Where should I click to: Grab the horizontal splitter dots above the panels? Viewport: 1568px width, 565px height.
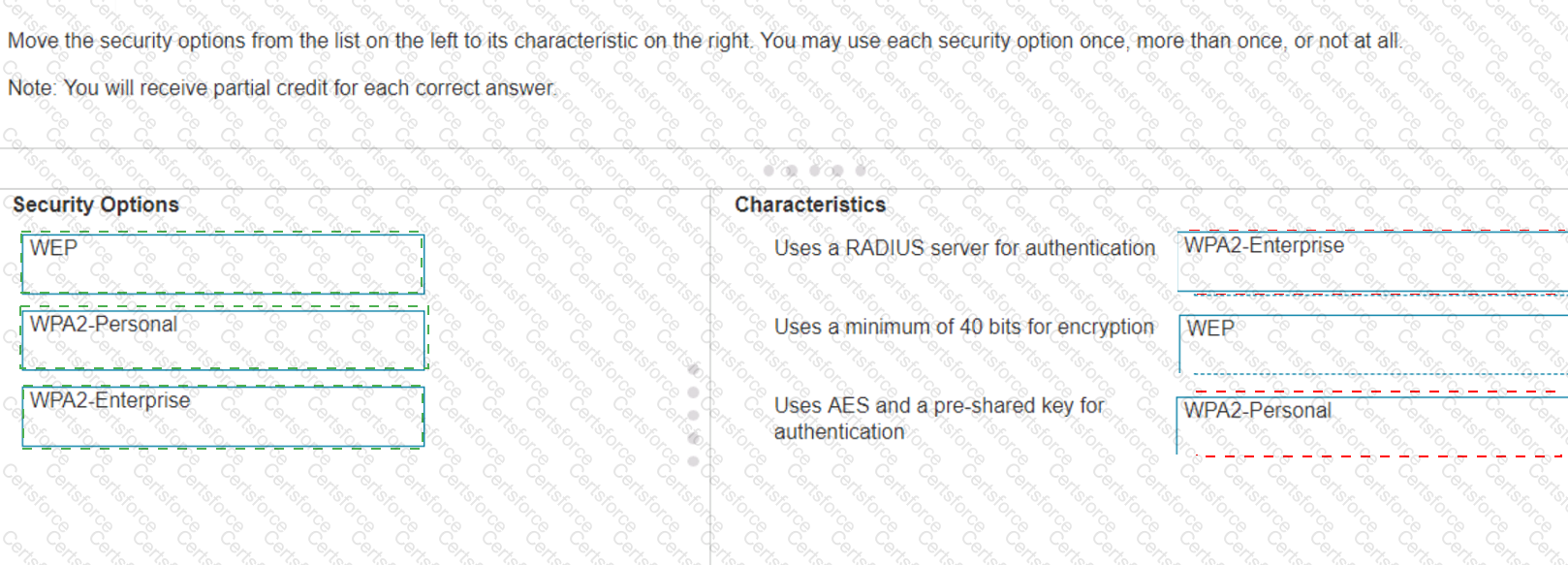tap(814, 171)
